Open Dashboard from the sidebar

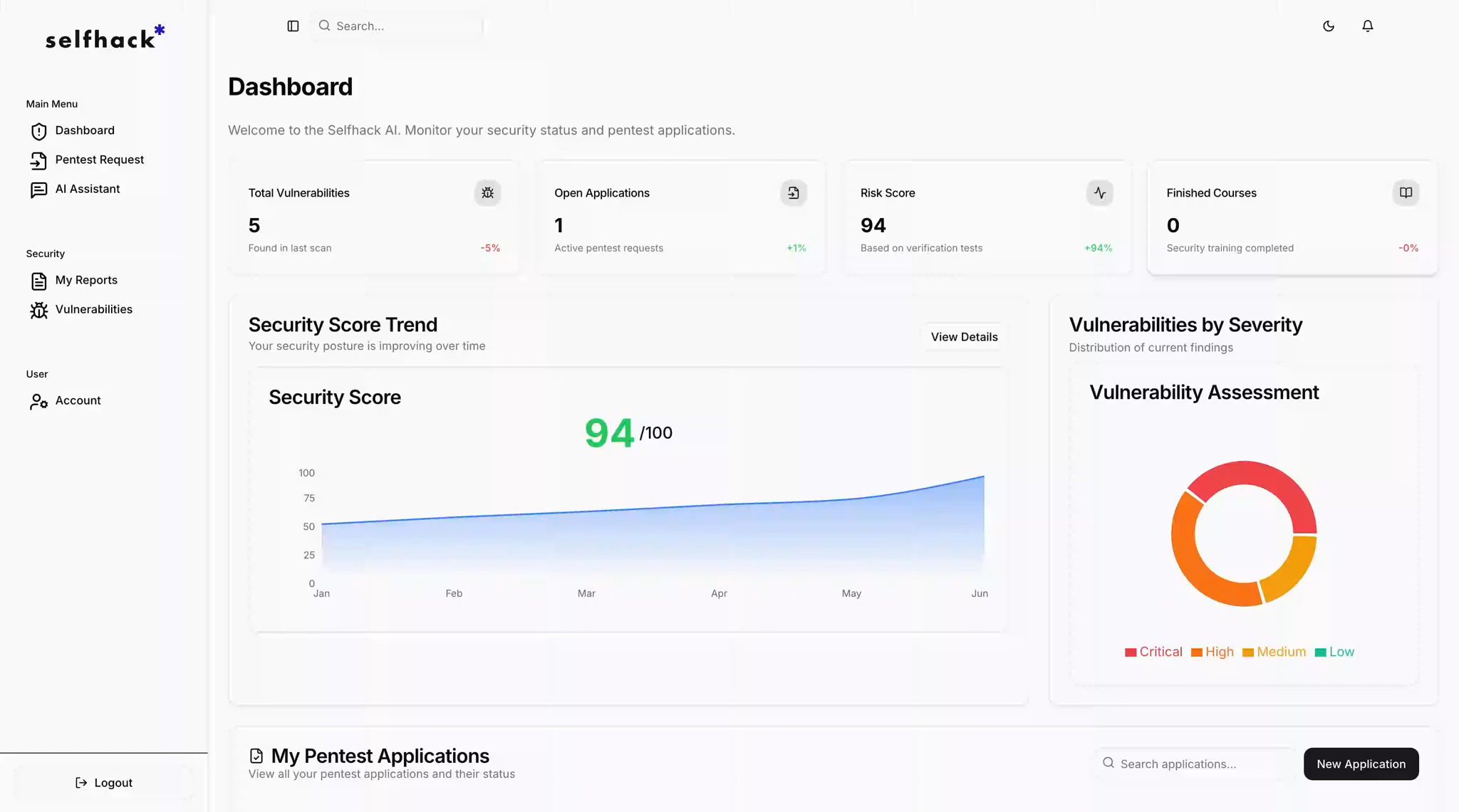[84, 130]
